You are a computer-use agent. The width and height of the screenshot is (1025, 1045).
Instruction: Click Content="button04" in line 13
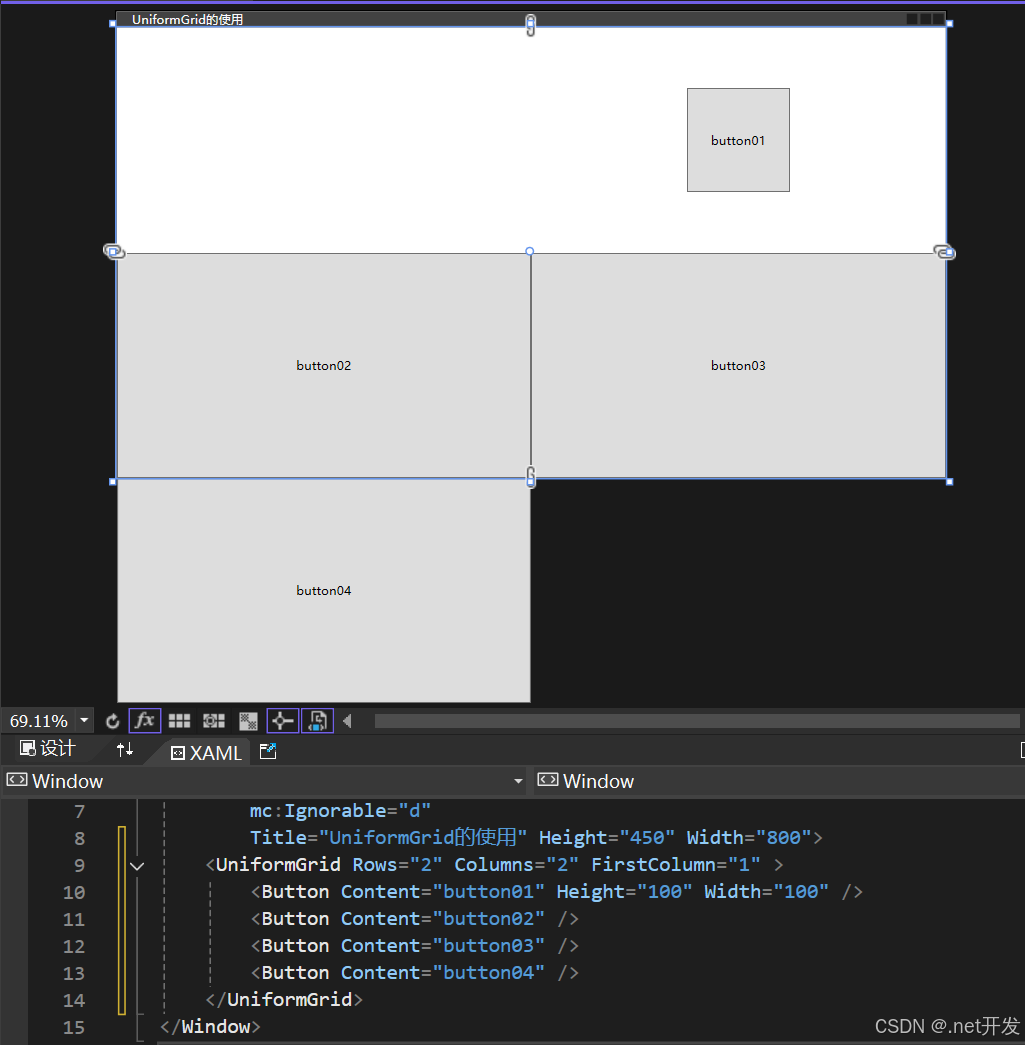[x=443, y=973]
